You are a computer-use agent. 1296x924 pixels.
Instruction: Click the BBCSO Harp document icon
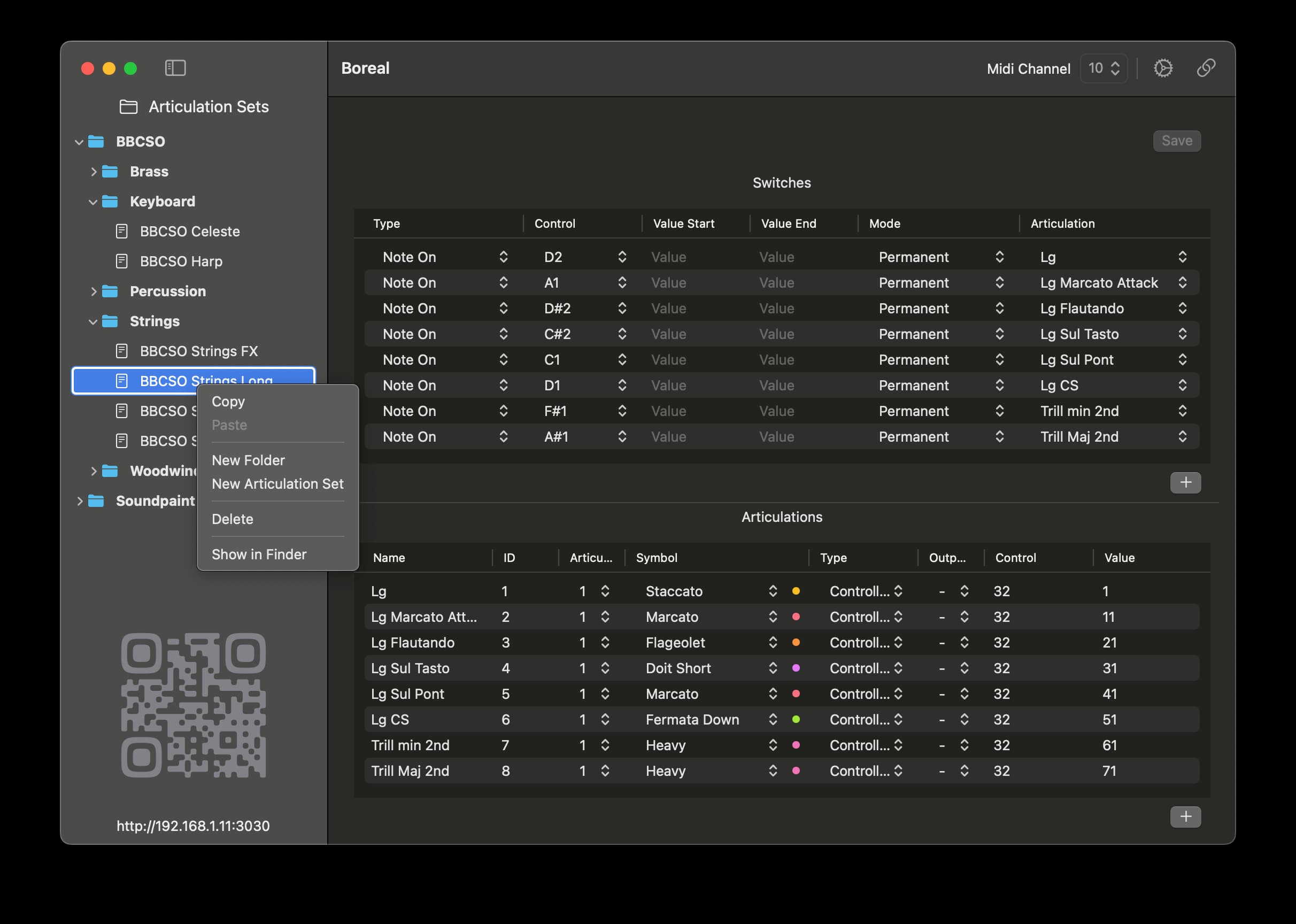point(121,261)
